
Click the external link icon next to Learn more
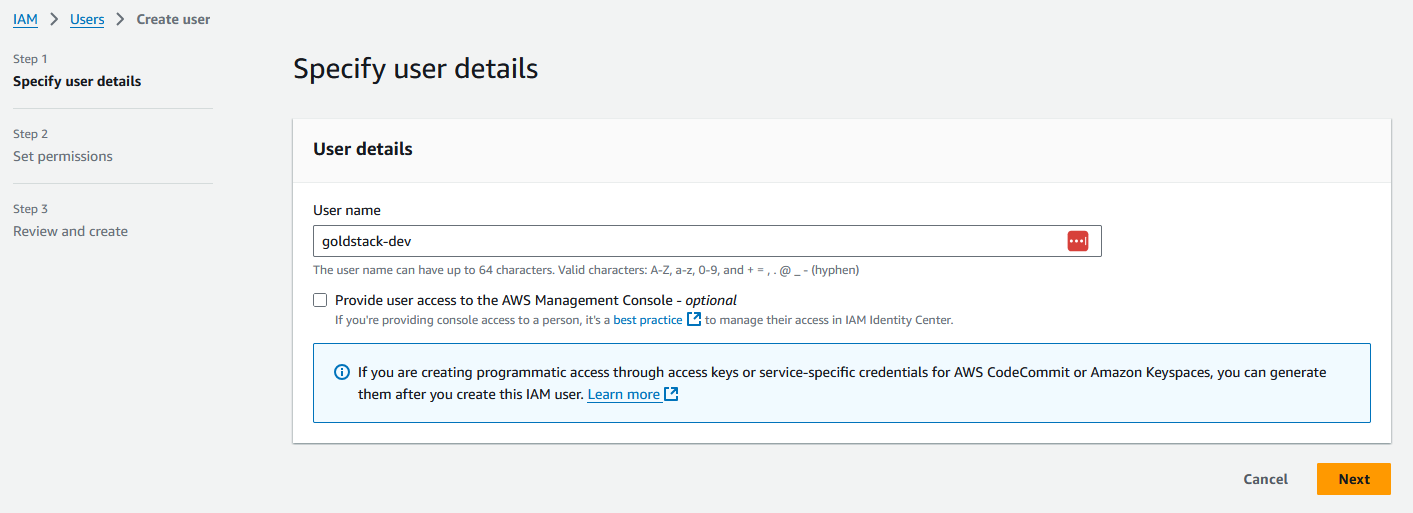coord(672,394)
